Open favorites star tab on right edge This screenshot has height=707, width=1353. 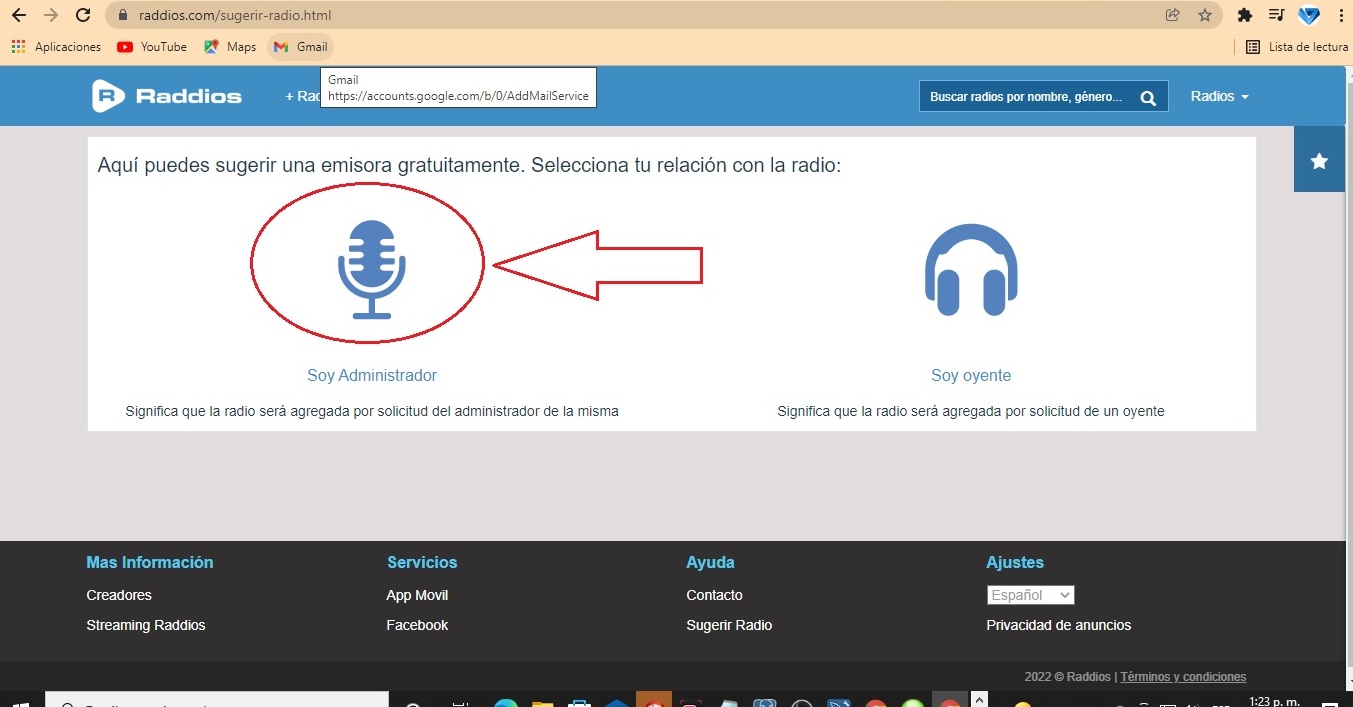[x=1319, y=160]
